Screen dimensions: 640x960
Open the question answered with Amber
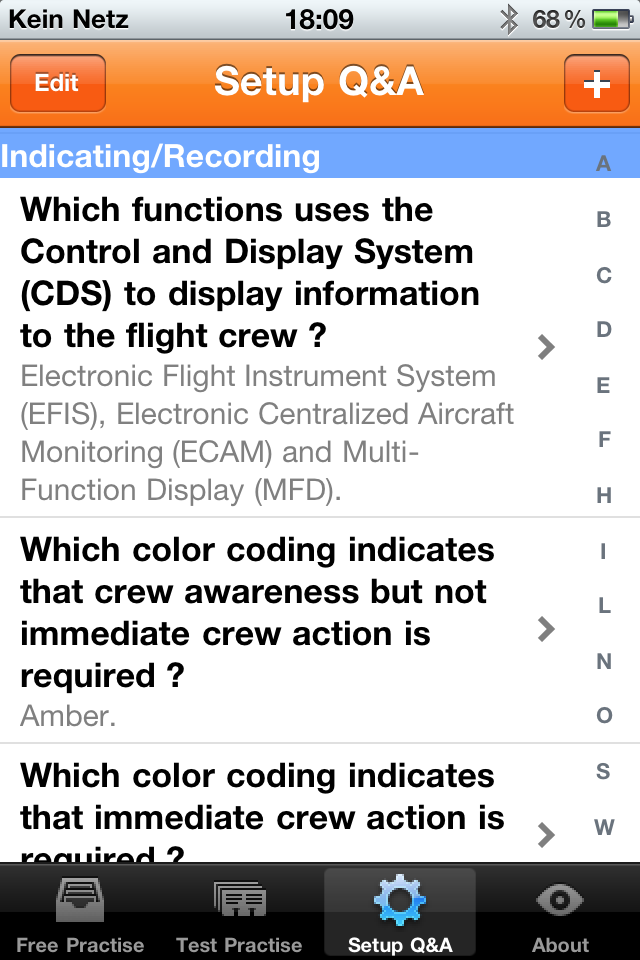click(x=270, y=630)
